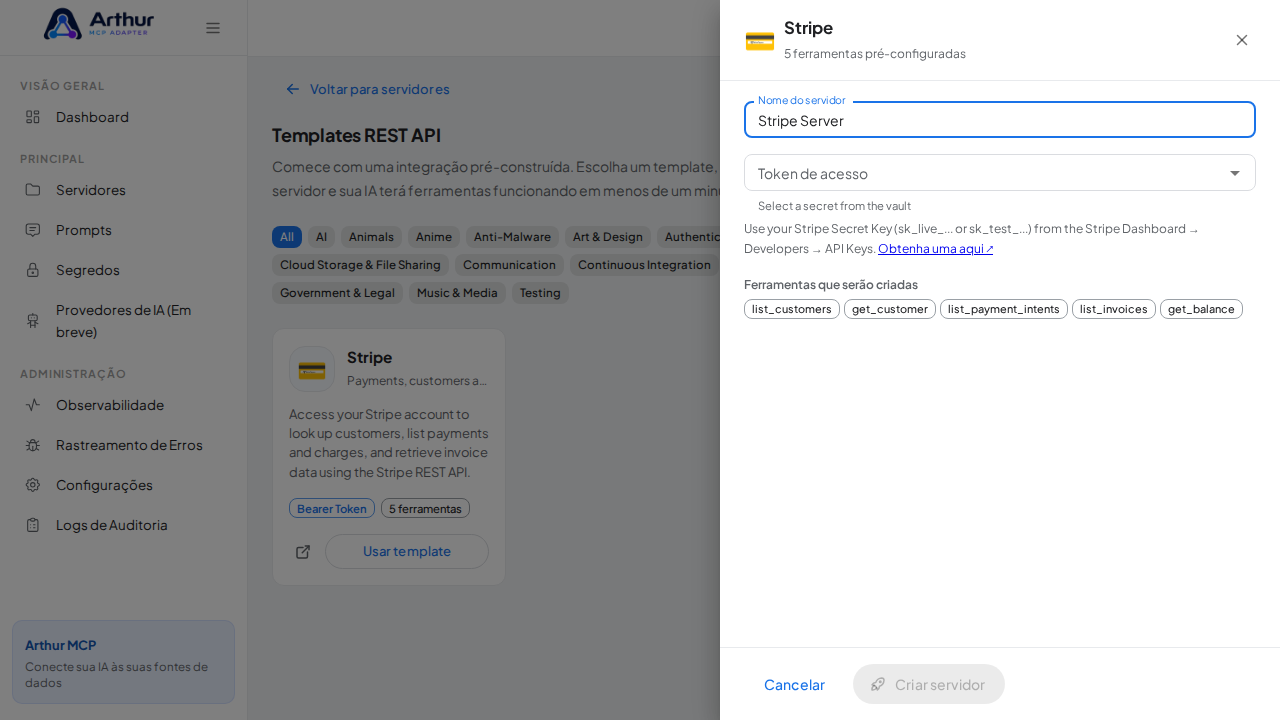The width and height of the screenshot is (1280, 720).
Task: Click Usar template on the Stripe card
Action: point(407,551)
